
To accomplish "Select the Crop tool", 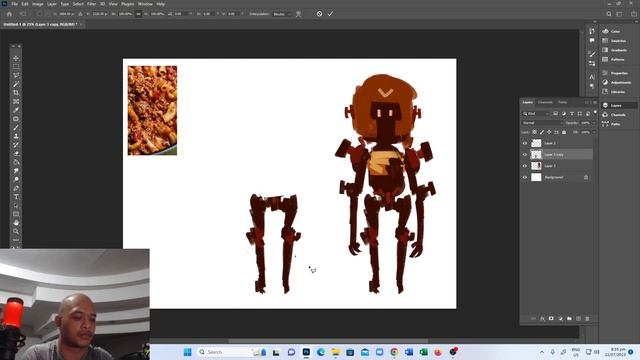I will click(16, 93).
